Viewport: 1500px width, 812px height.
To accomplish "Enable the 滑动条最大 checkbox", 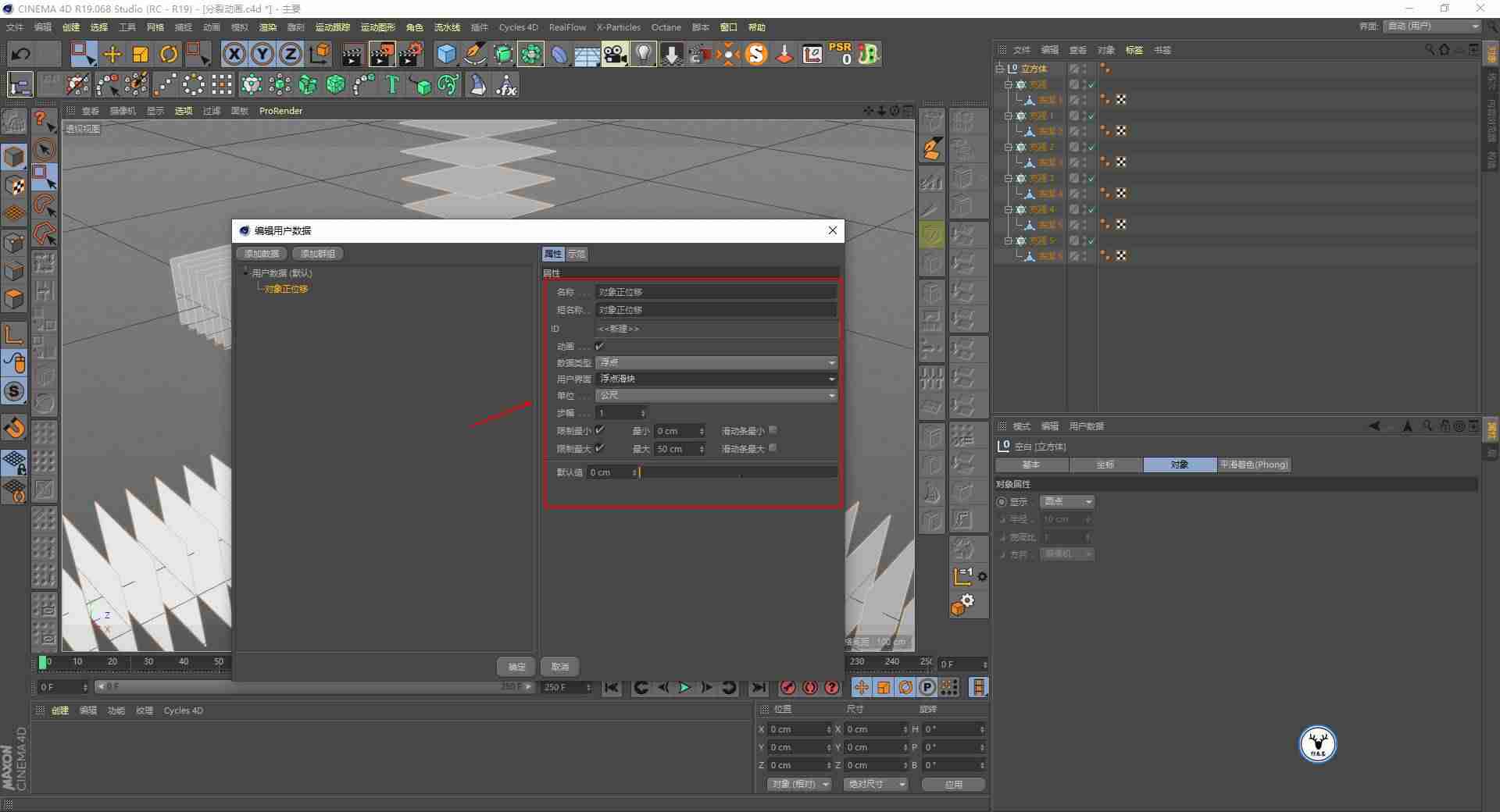I will coord(773,448).
